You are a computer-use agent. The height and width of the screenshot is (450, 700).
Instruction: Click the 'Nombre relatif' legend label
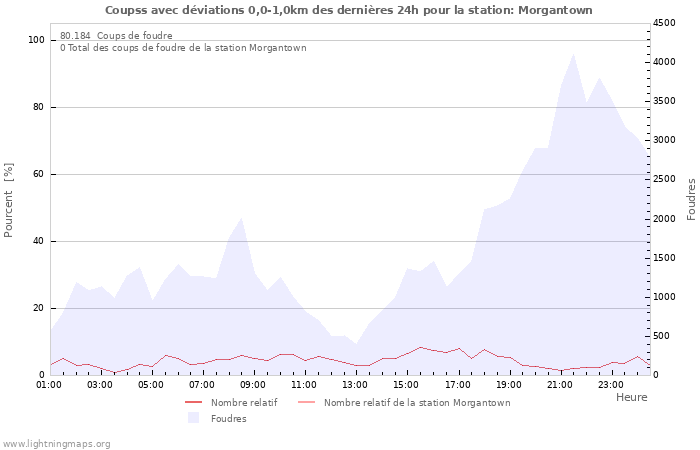pyautogui.click(x=244, y=403)
